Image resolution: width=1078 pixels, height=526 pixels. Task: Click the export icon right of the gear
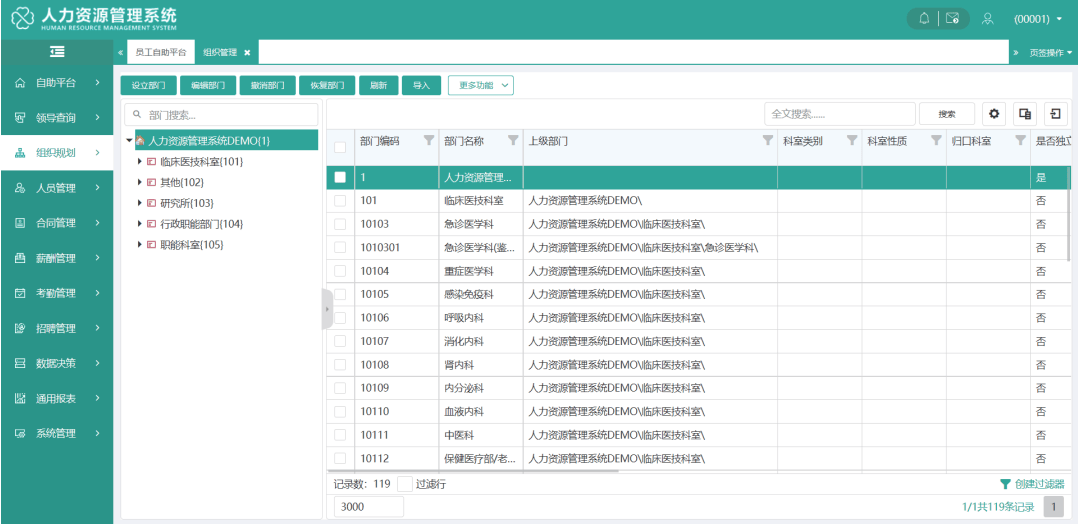pyautogui.click(x=1025, y=114)
